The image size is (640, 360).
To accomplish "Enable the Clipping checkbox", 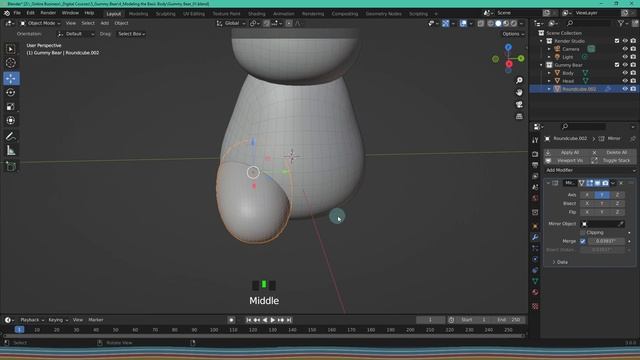I will point(583,232).
